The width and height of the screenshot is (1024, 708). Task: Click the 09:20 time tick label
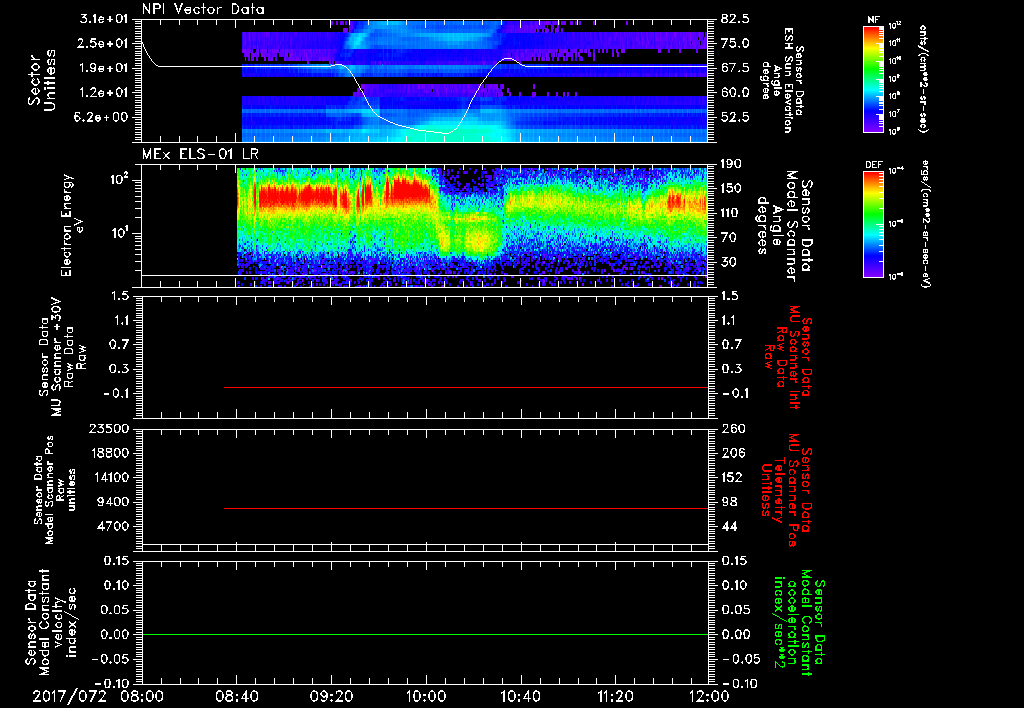(x=330, y=696)
